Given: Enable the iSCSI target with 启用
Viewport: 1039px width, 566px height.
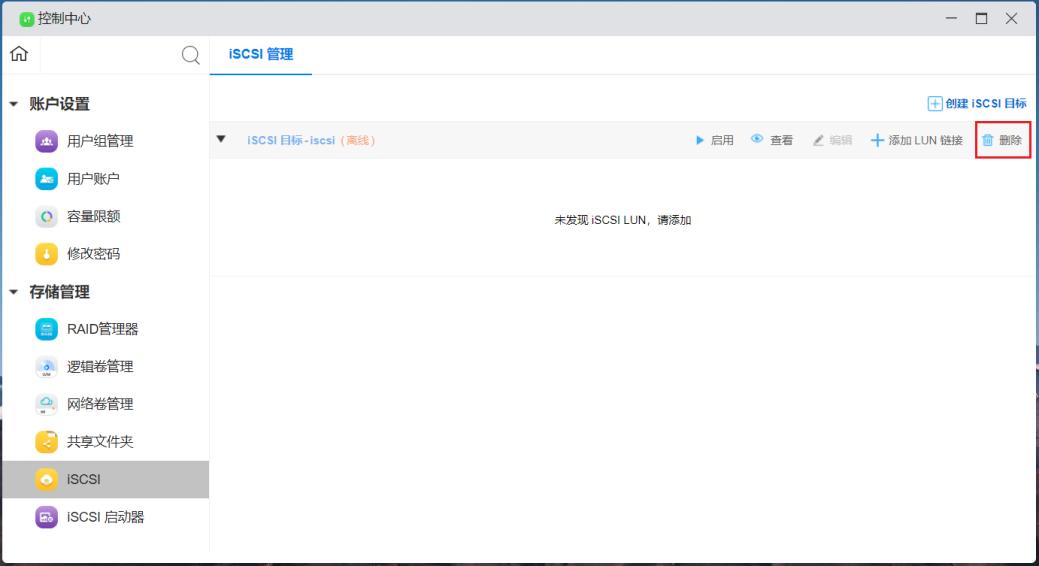Looking at the screenshot, I should (x=714, y=141).
